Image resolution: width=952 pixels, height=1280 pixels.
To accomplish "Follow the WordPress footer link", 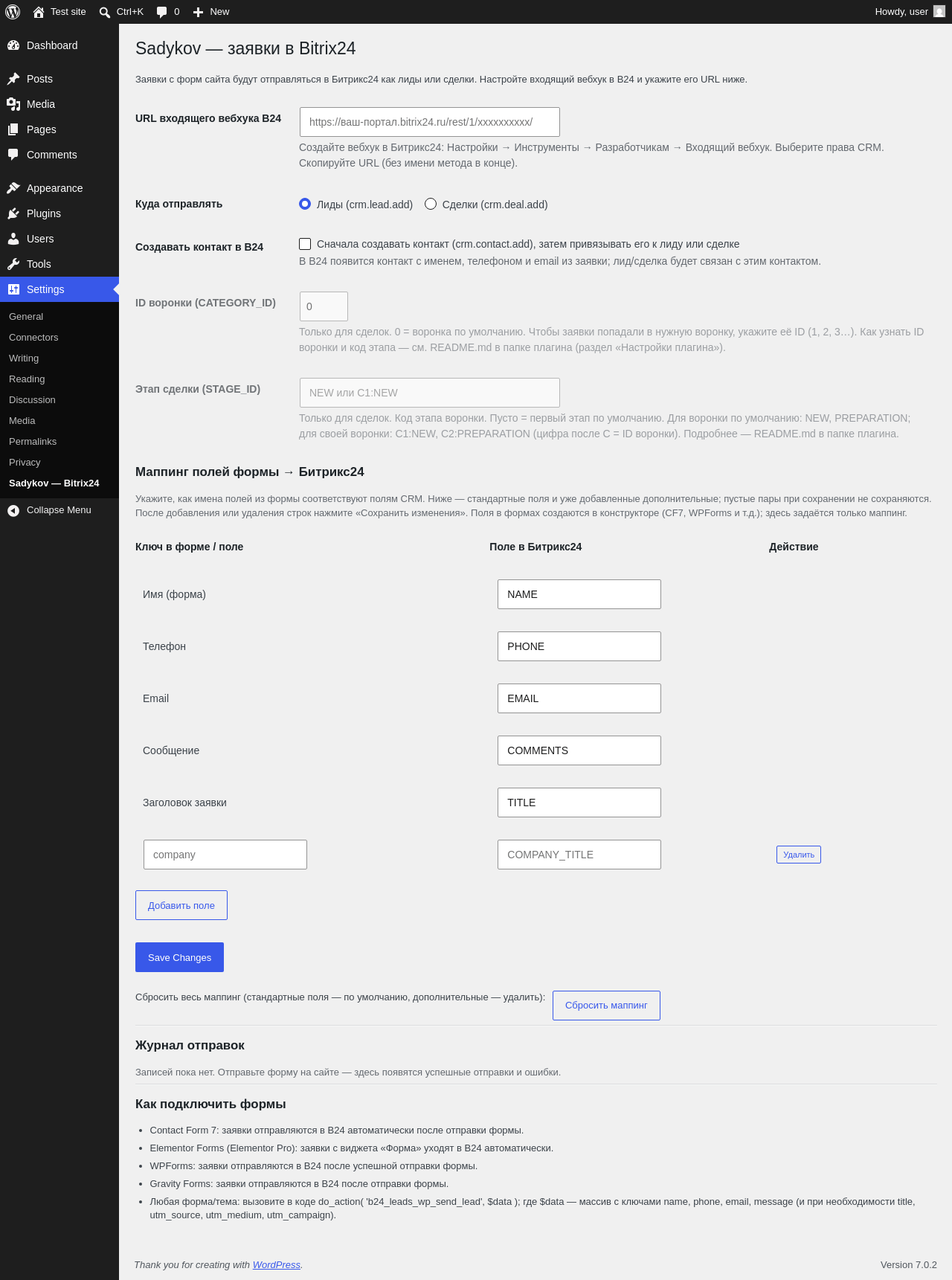I will (277, 1264).
